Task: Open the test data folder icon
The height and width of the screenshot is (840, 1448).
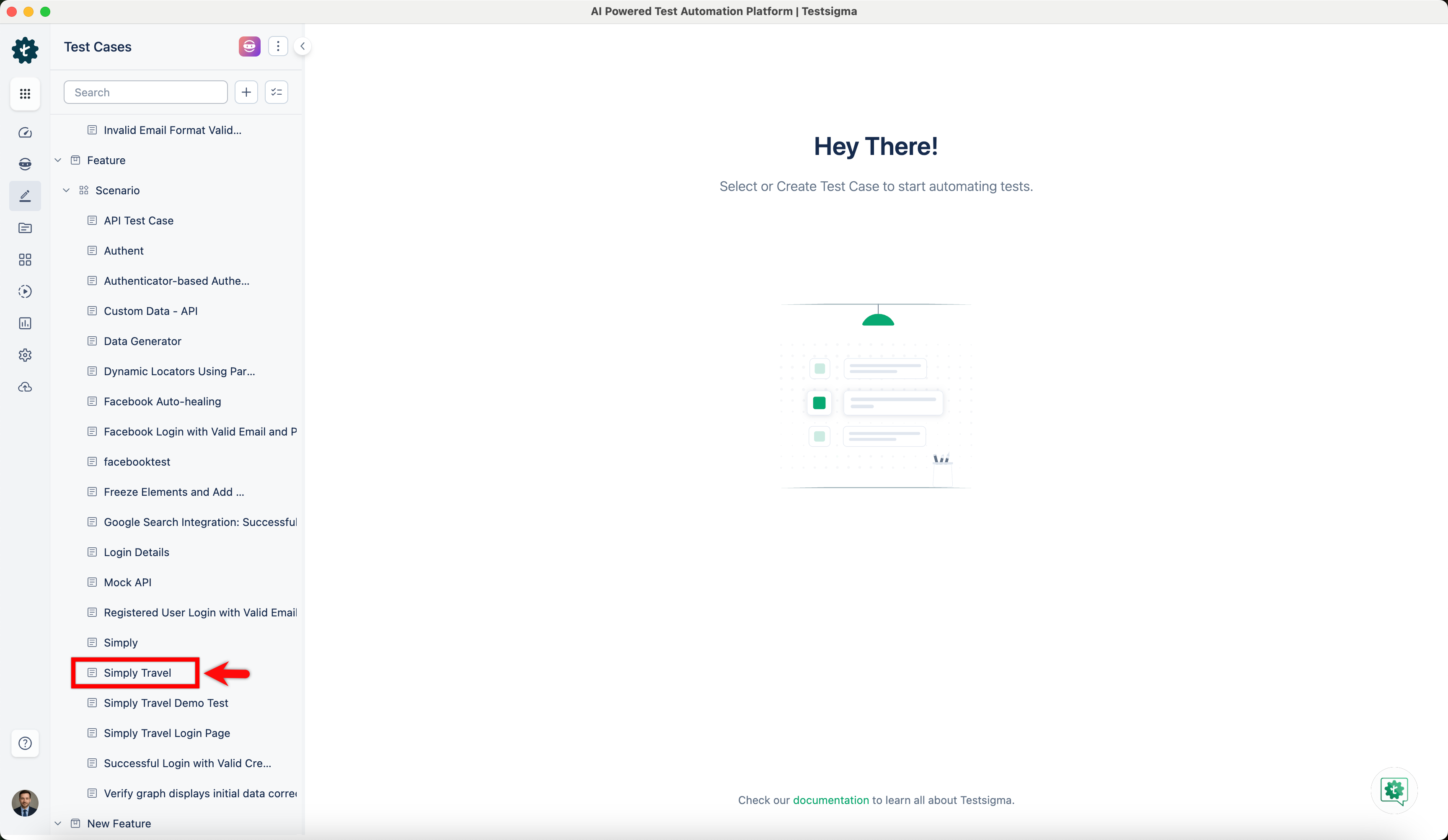Action: click(25, 228)
